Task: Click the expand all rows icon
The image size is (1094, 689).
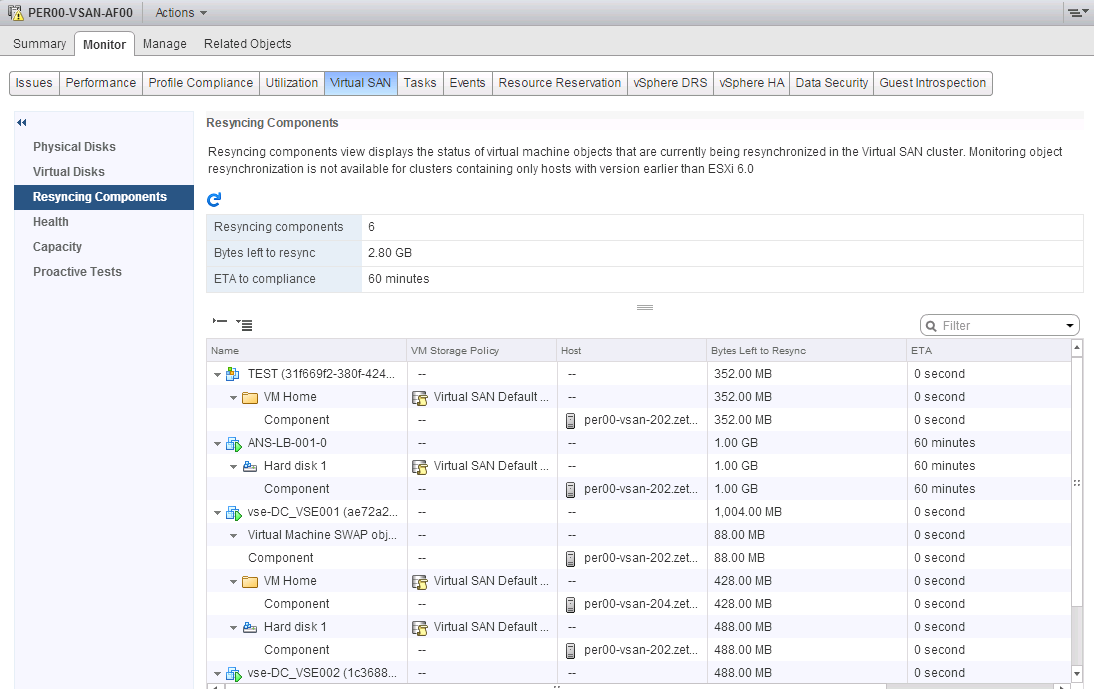Action: (x=244, y=324)
